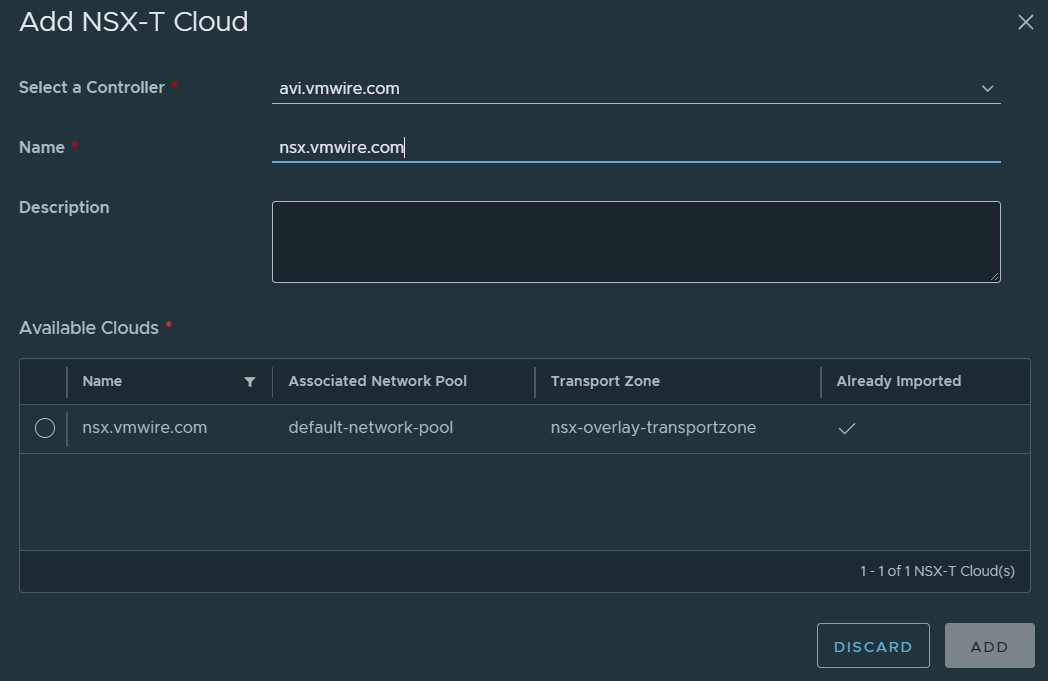
Task: Click the Associated Network Pool column header
Action: coord(377,381)
